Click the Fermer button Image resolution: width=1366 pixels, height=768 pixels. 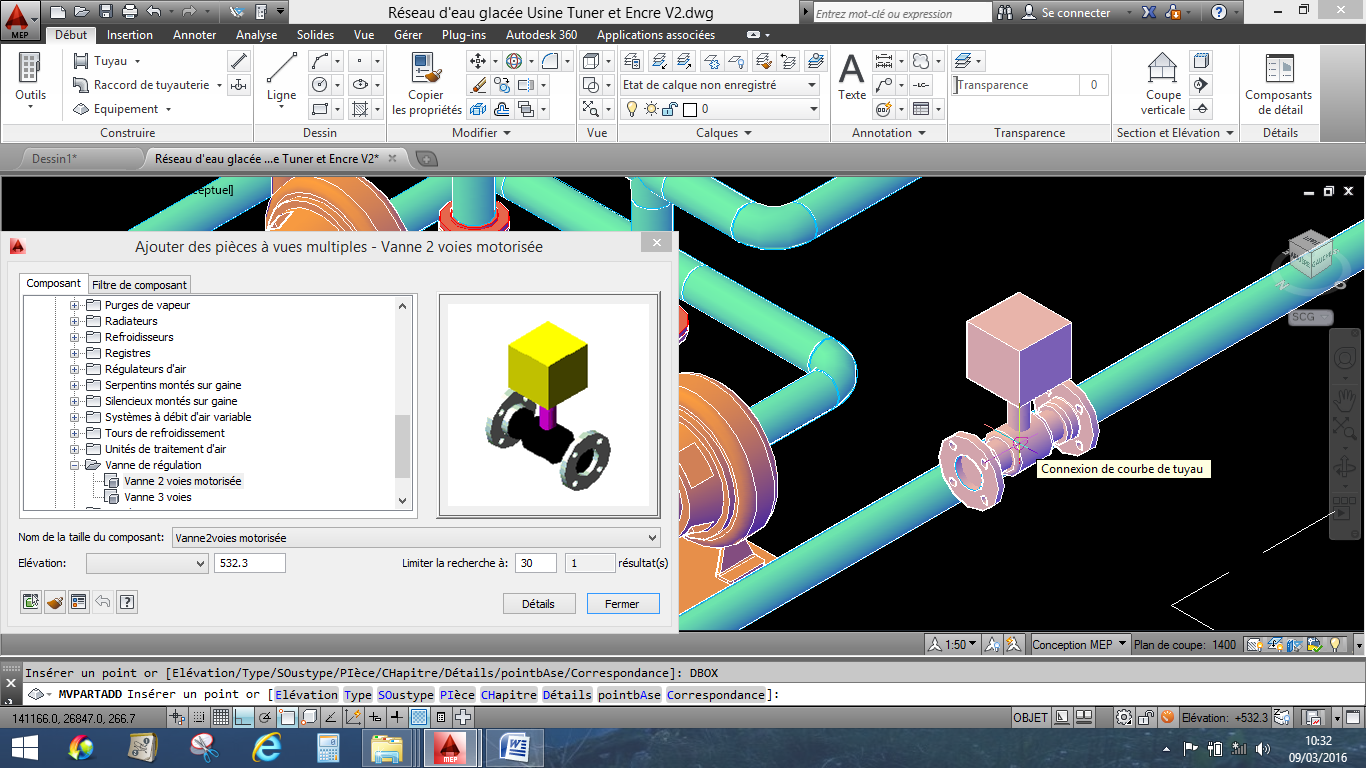(622, 604)
